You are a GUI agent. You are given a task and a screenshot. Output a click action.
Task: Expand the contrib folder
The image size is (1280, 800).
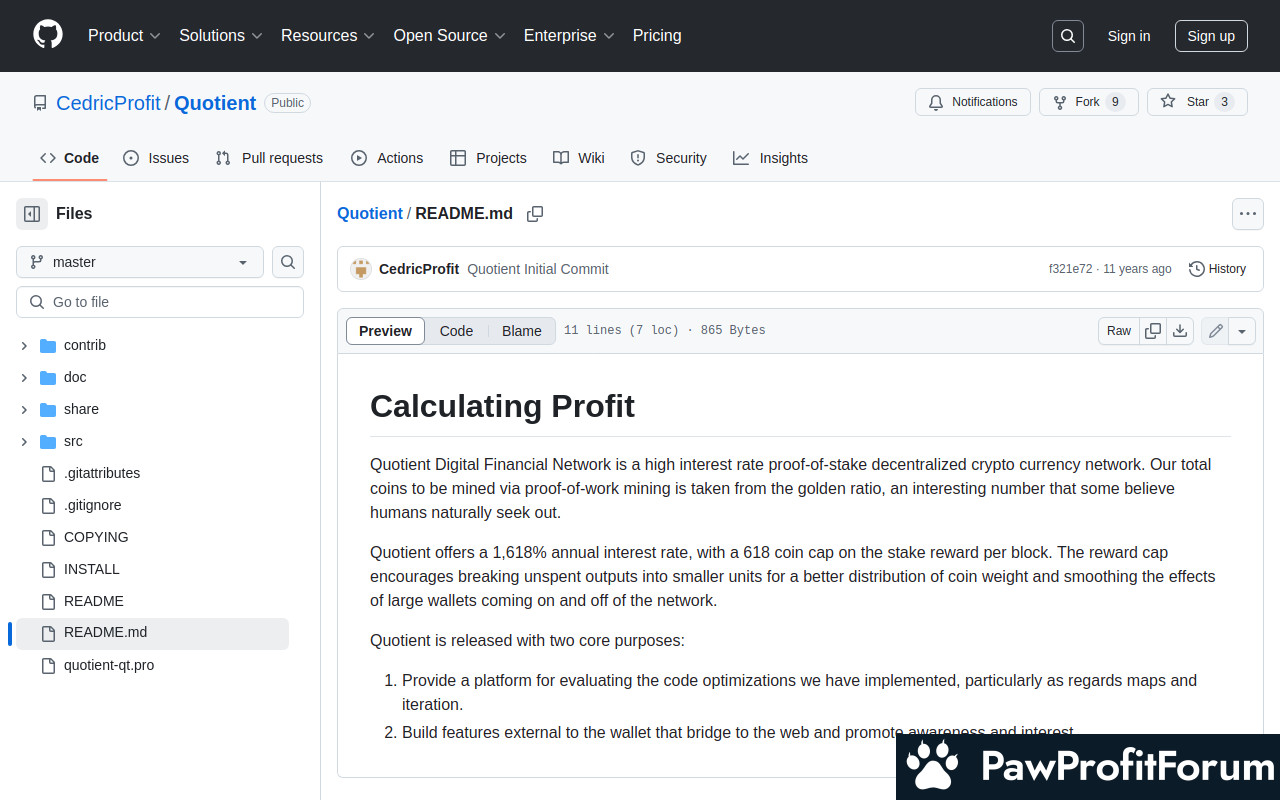(x=24, y=345)
